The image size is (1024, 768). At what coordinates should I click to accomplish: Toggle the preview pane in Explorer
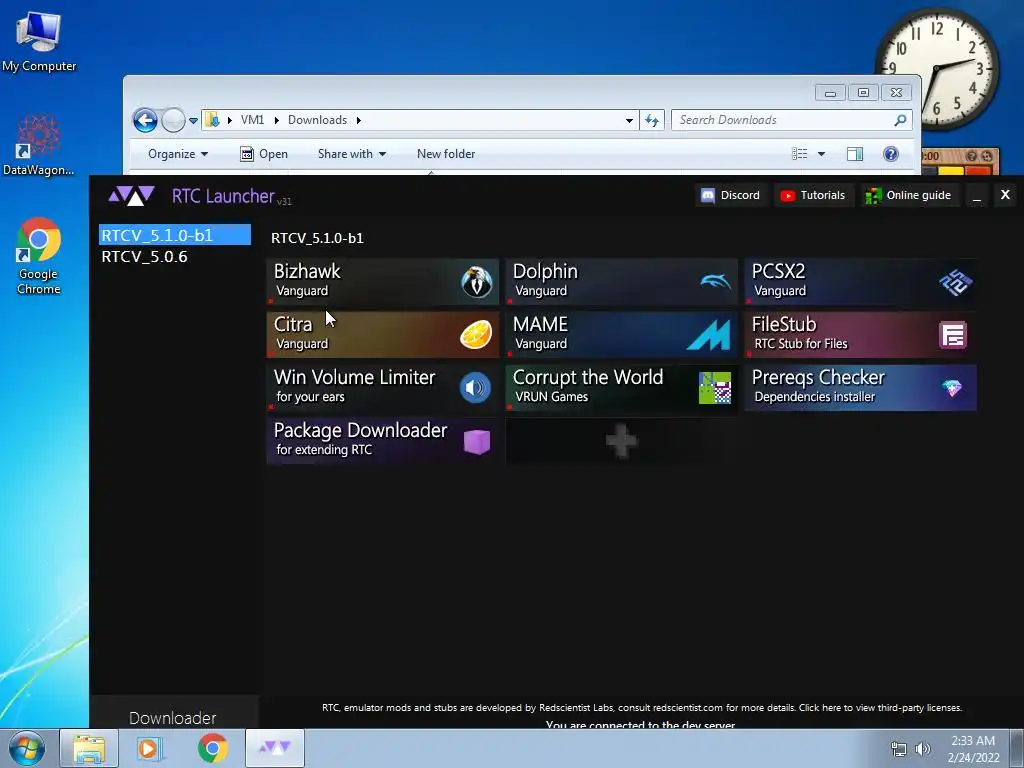tap(855, 154)
